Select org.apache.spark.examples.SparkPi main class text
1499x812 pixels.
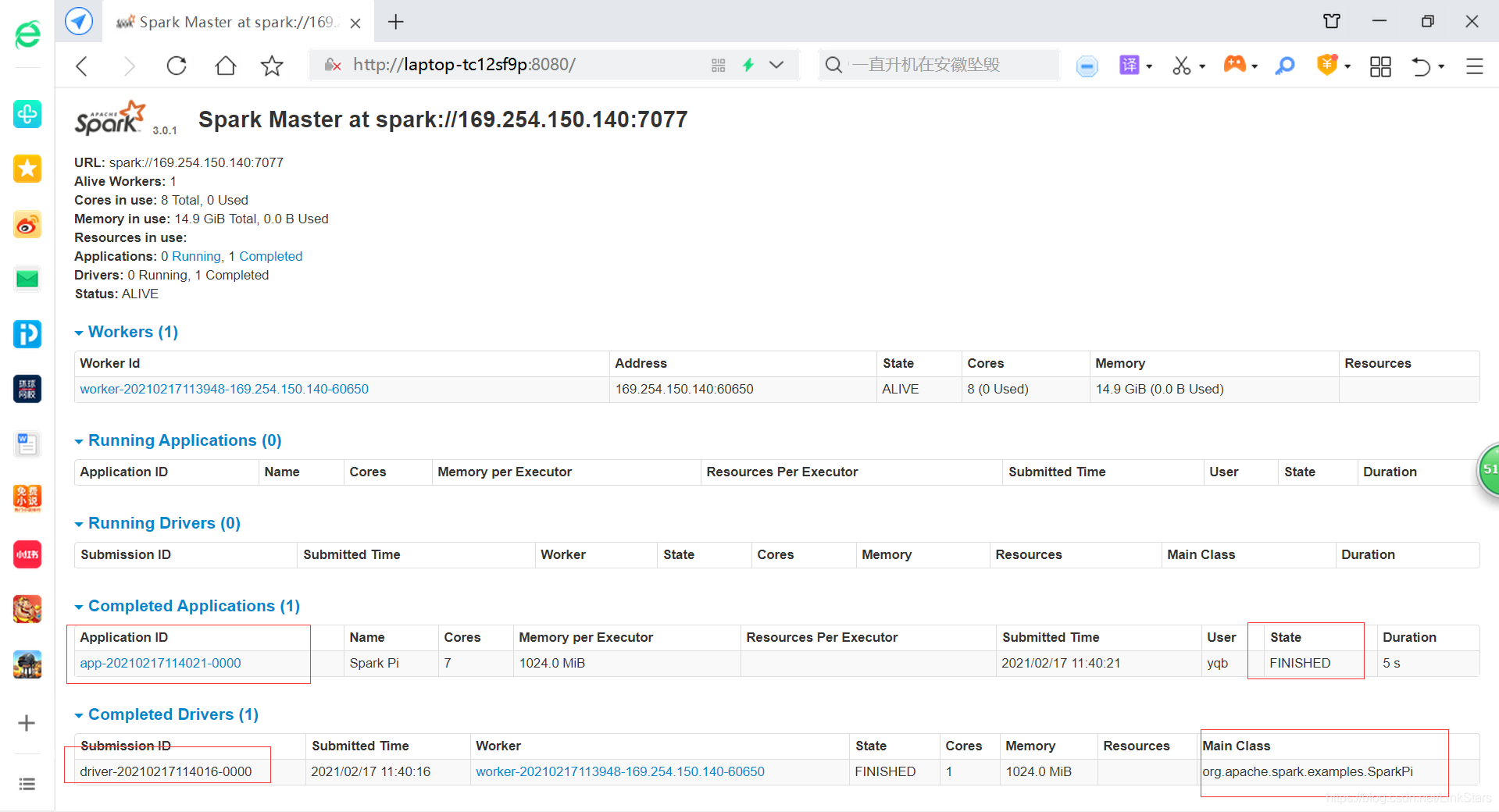(1308, 771)
